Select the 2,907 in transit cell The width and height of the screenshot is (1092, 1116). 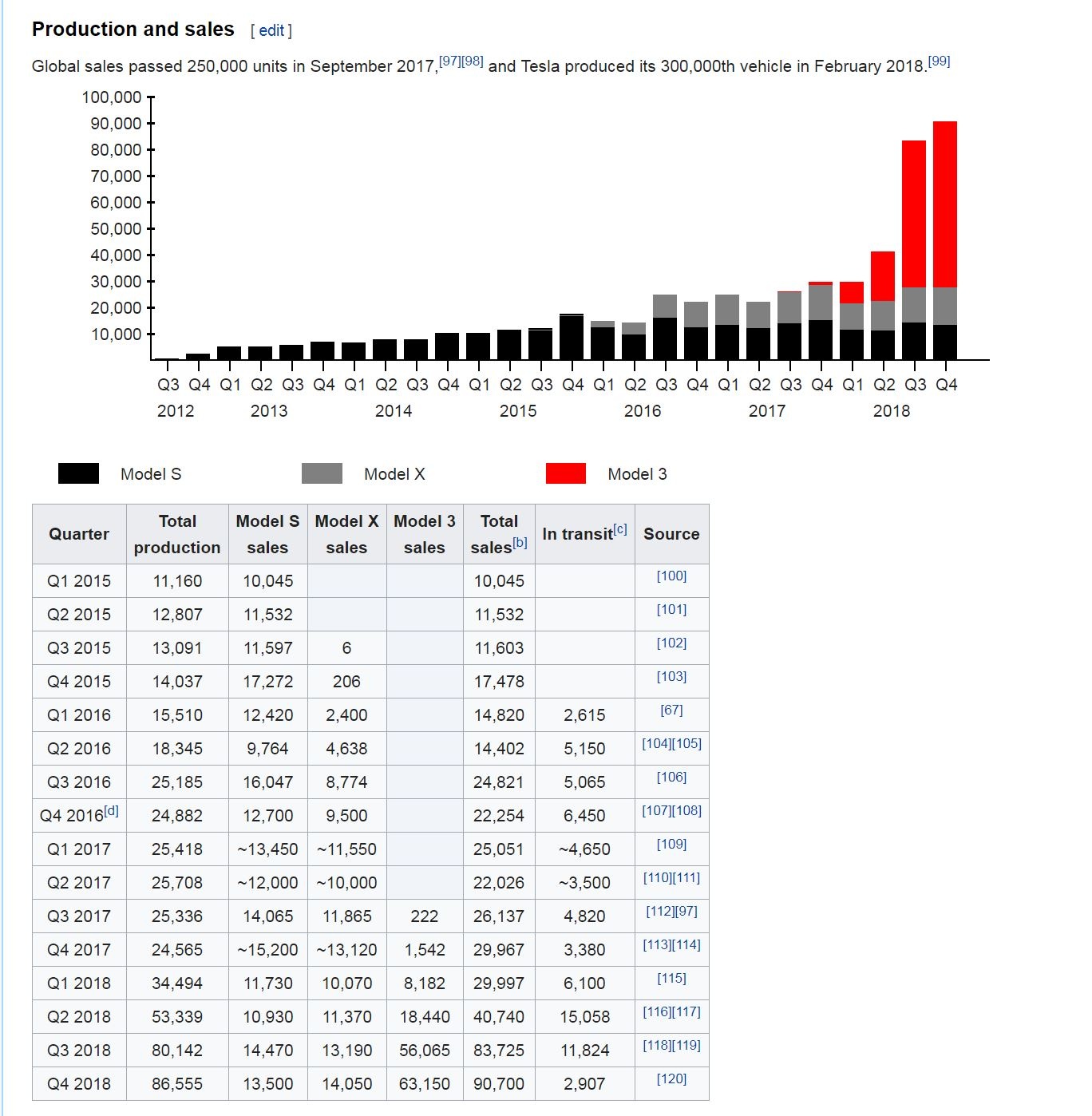click(x=584, y=1084)
